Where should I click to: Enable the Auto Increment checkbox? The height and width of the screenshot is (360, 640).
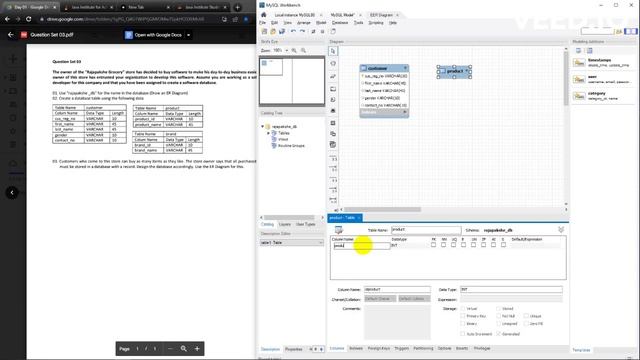pyautogui.click(x=463, y=334)
